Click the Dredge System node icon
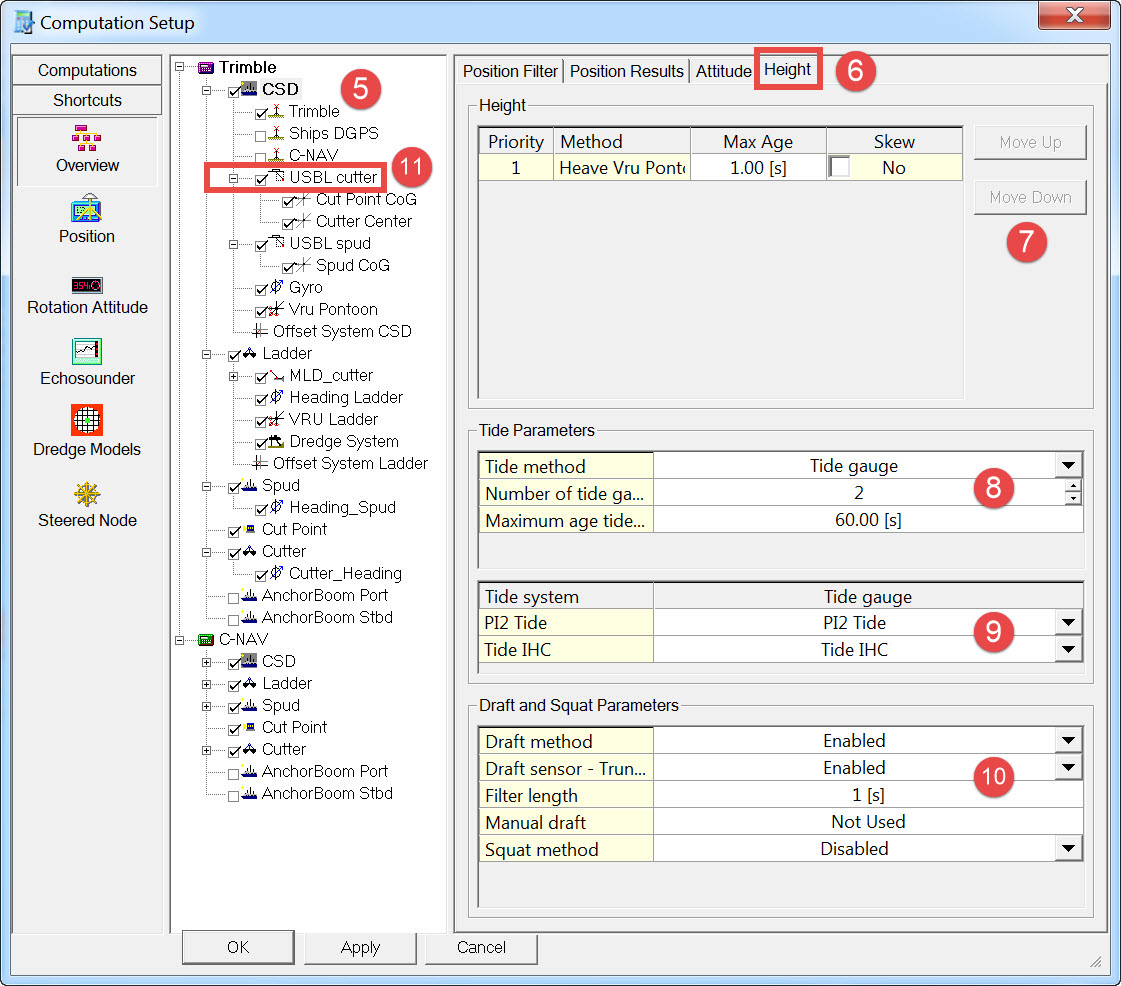 tap(277, 442)
